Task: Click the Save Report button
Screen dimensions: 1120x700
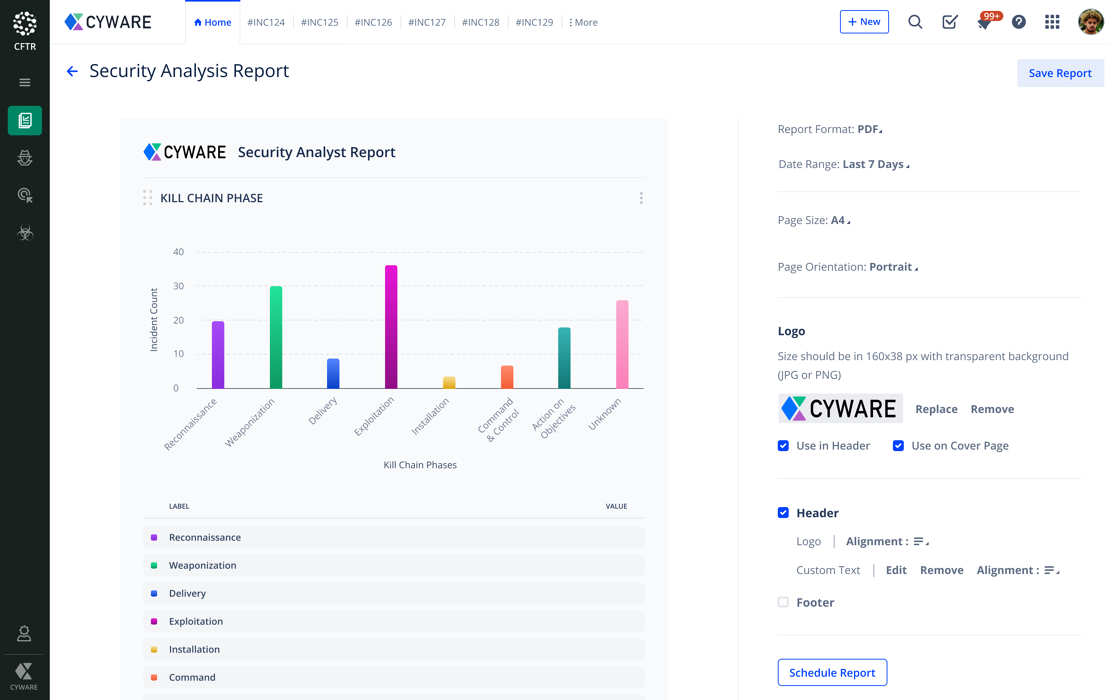Action: [1060, 73]
